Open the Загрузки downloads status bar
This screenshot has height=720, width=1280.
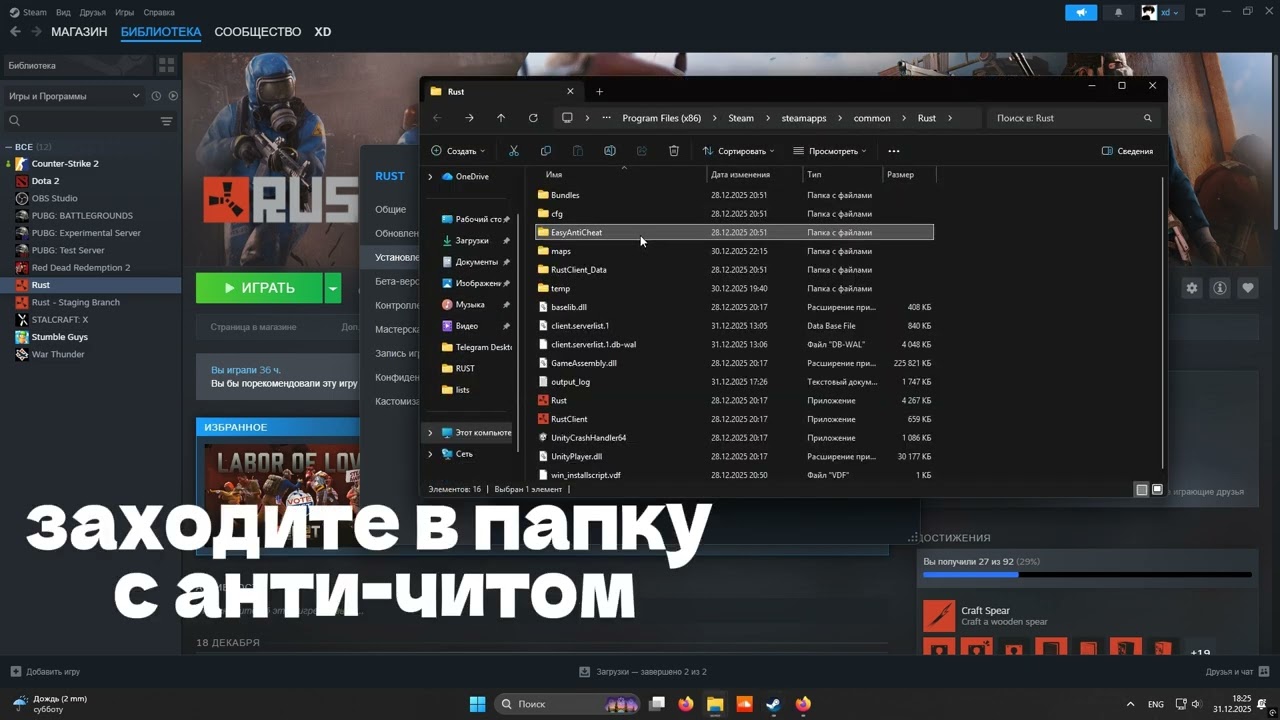click(x=643, y=672)
